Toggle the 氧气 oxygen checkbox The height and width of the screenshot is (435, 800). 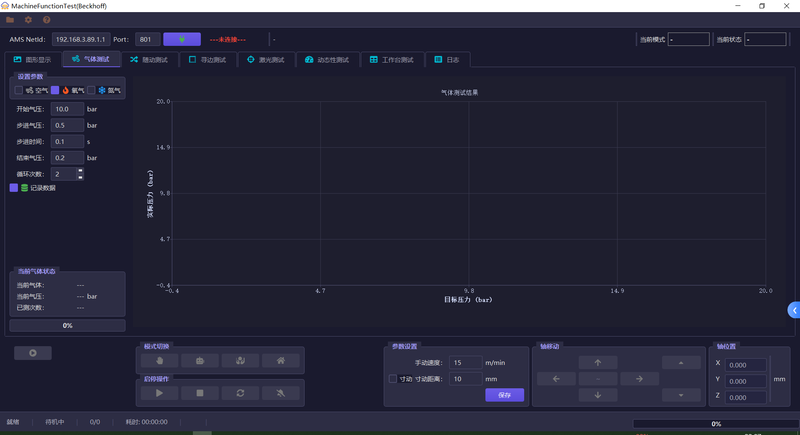(x=55, y=90)
